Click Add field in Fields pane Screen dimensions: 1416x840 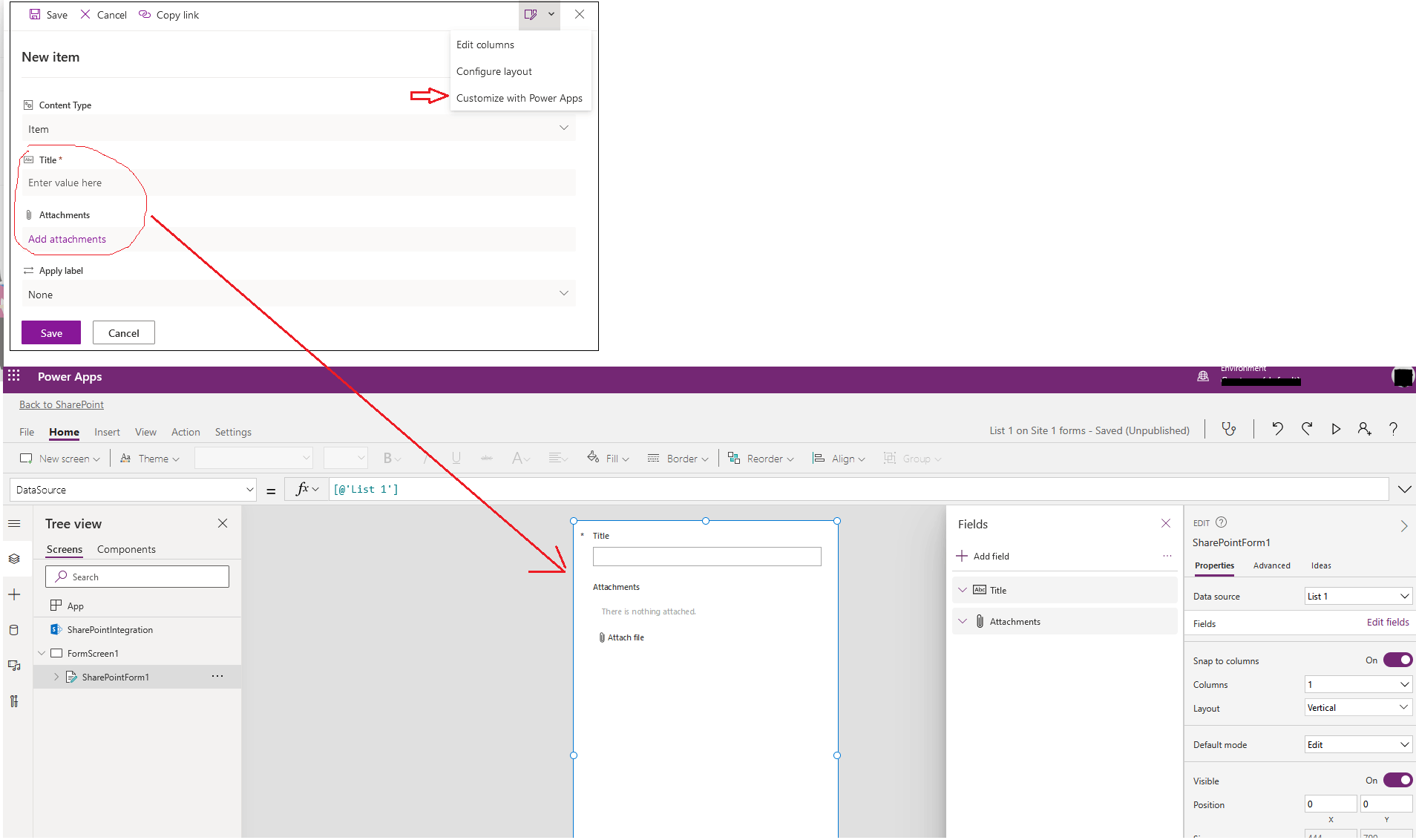(x=983, y=556)
